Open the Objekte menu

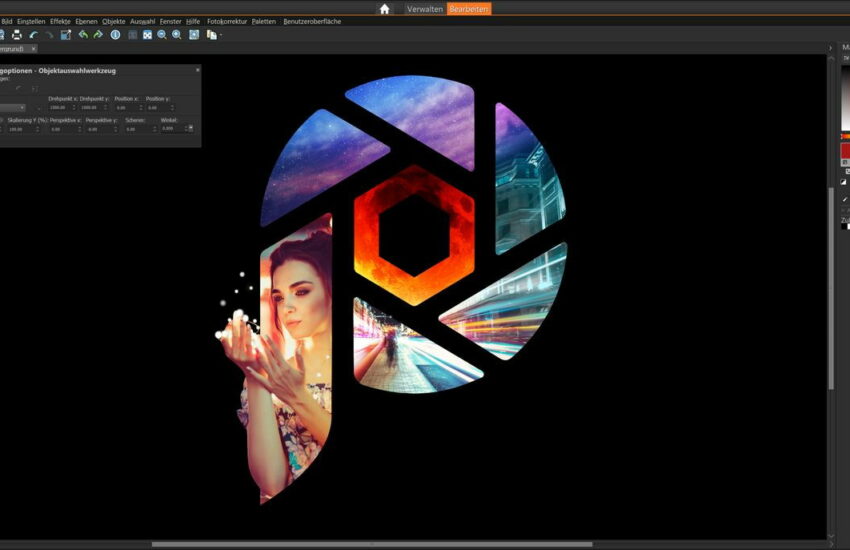click(113, 21)
